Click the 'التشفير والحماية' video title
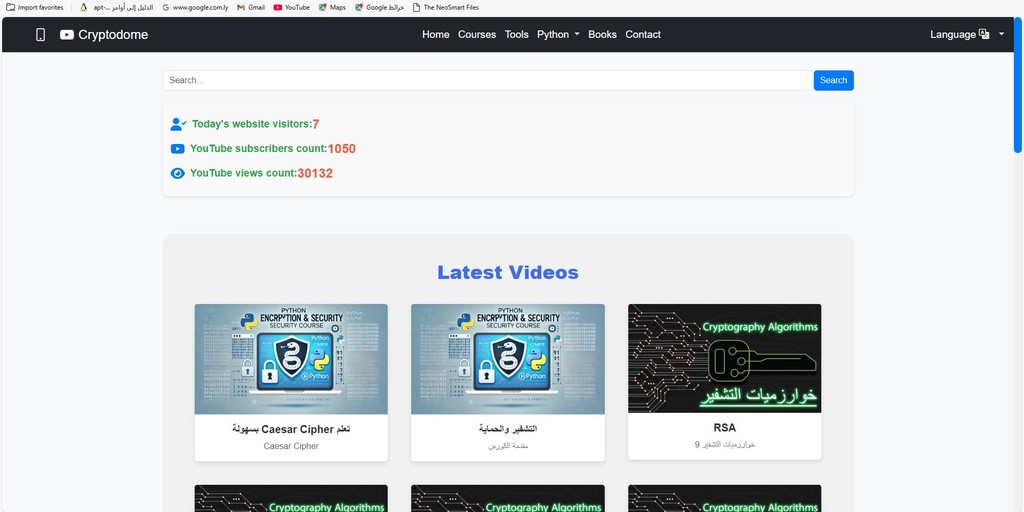Image resolution: width=1024 pixels, height=512 pixels. coord(508,429)
